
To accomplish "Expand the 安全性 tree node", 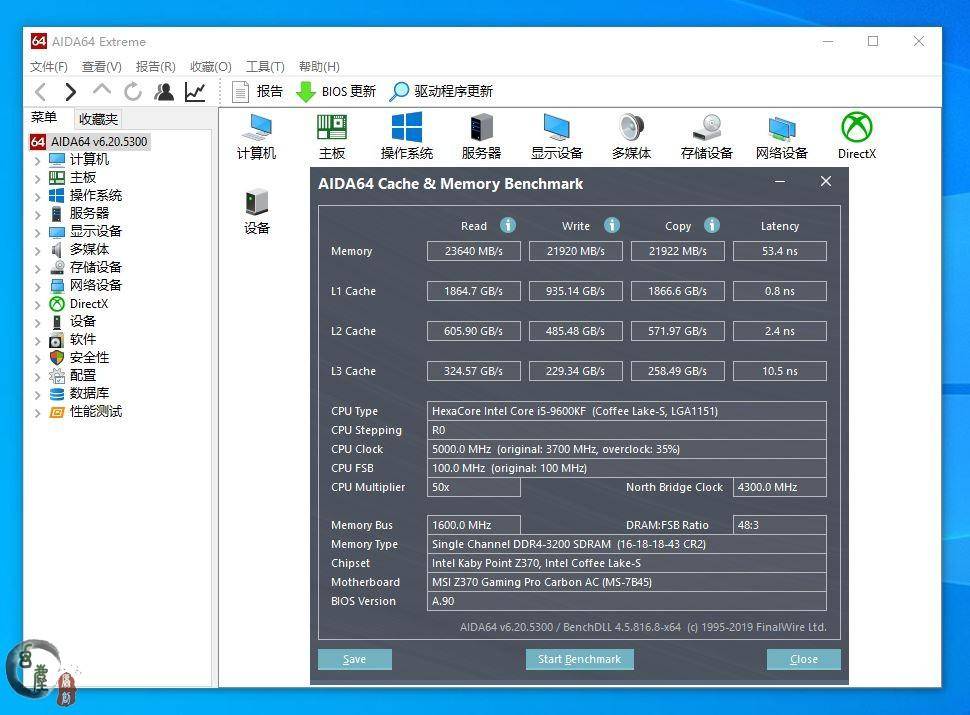I will (x=37, y=358).
